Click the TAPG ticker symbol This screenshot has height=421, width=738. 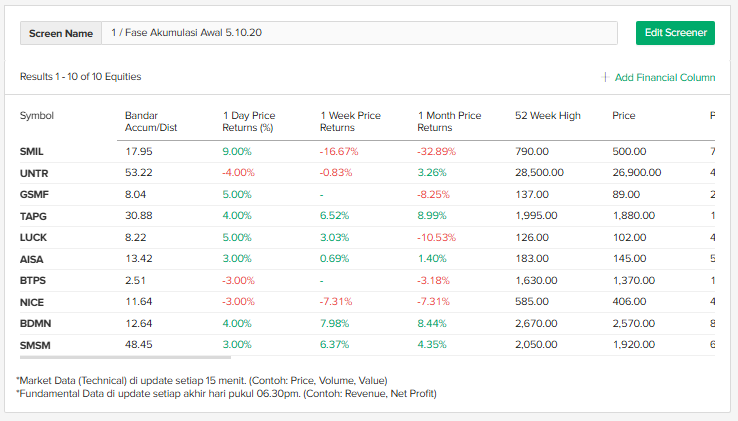(33, 216)
